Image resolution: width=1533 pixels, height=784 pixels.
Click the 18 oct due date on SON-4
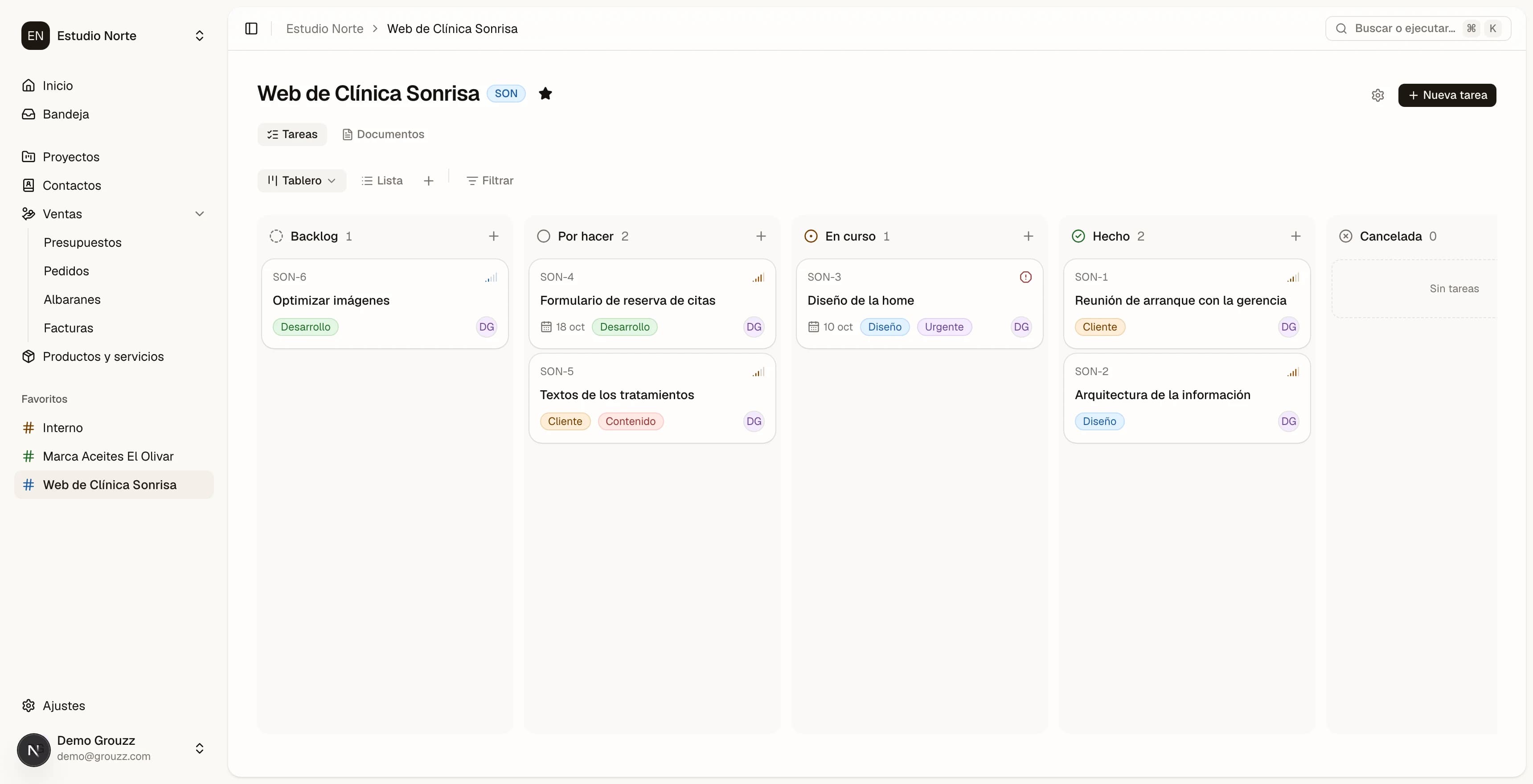pyautogui.click(x=562, y=327)
